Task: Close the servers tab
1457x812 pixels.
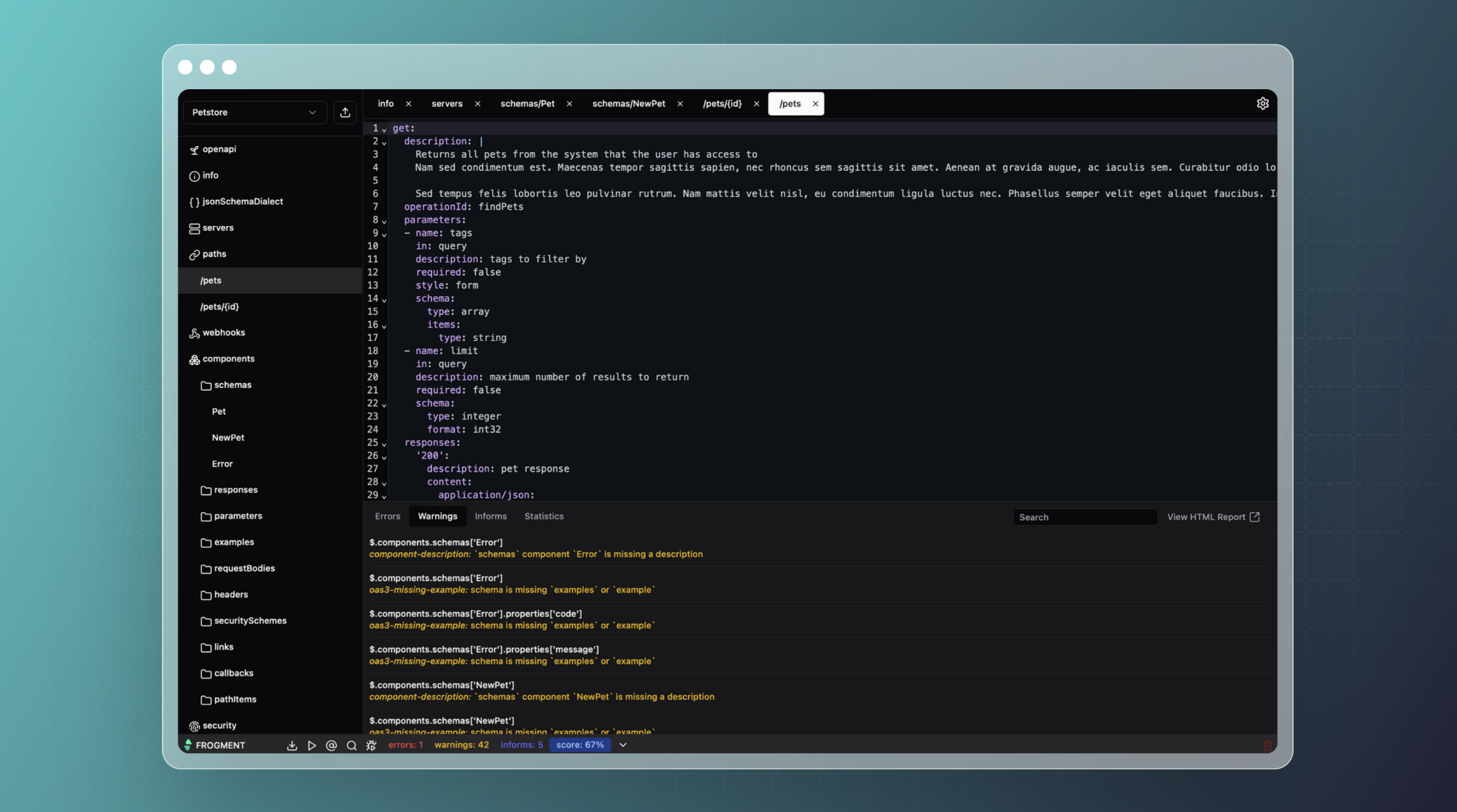Action: [477, 104]
